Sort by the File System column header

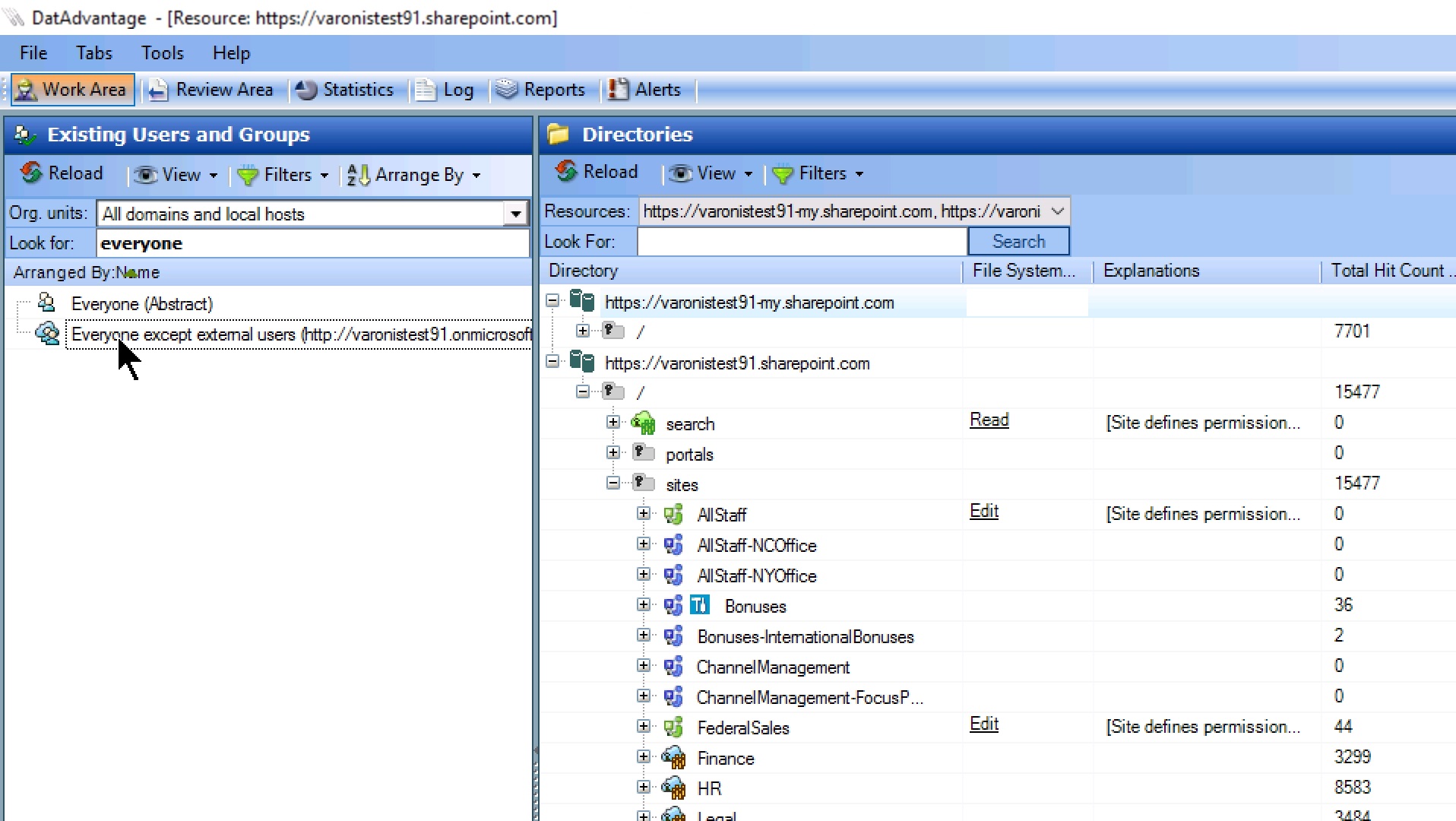click(1027, 271)
